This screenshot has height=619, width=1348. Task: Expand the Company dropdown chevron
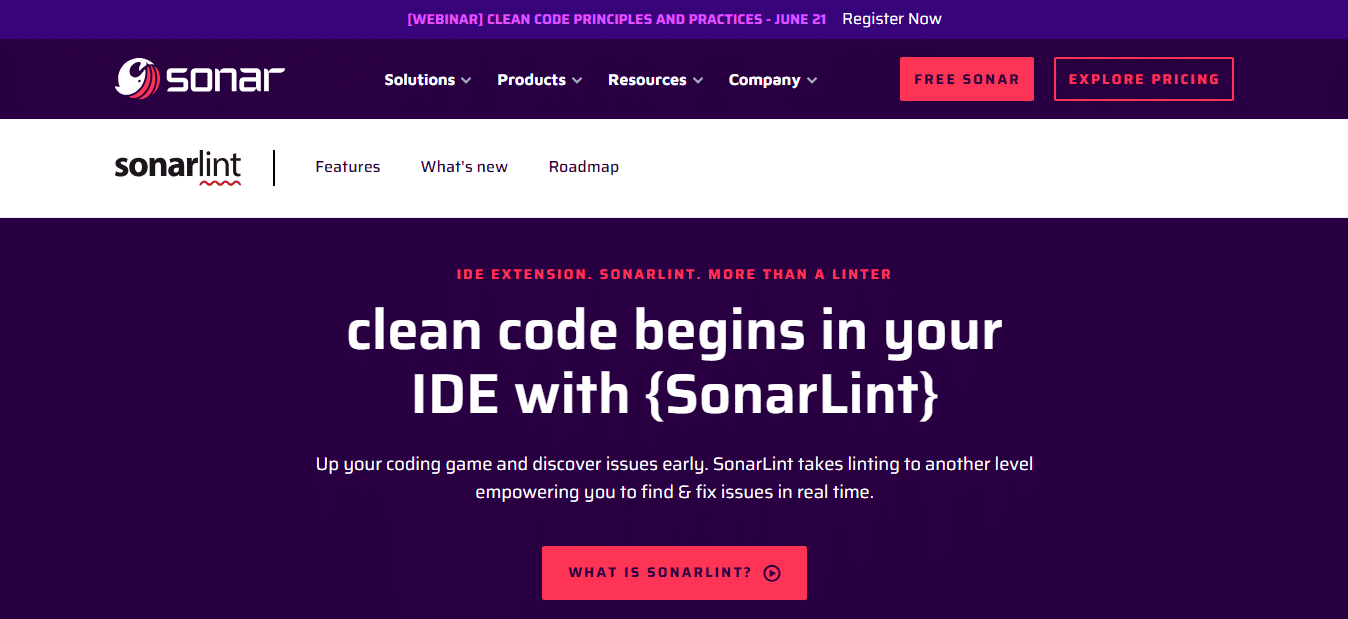pyautogui.click(x=812, y=80)
